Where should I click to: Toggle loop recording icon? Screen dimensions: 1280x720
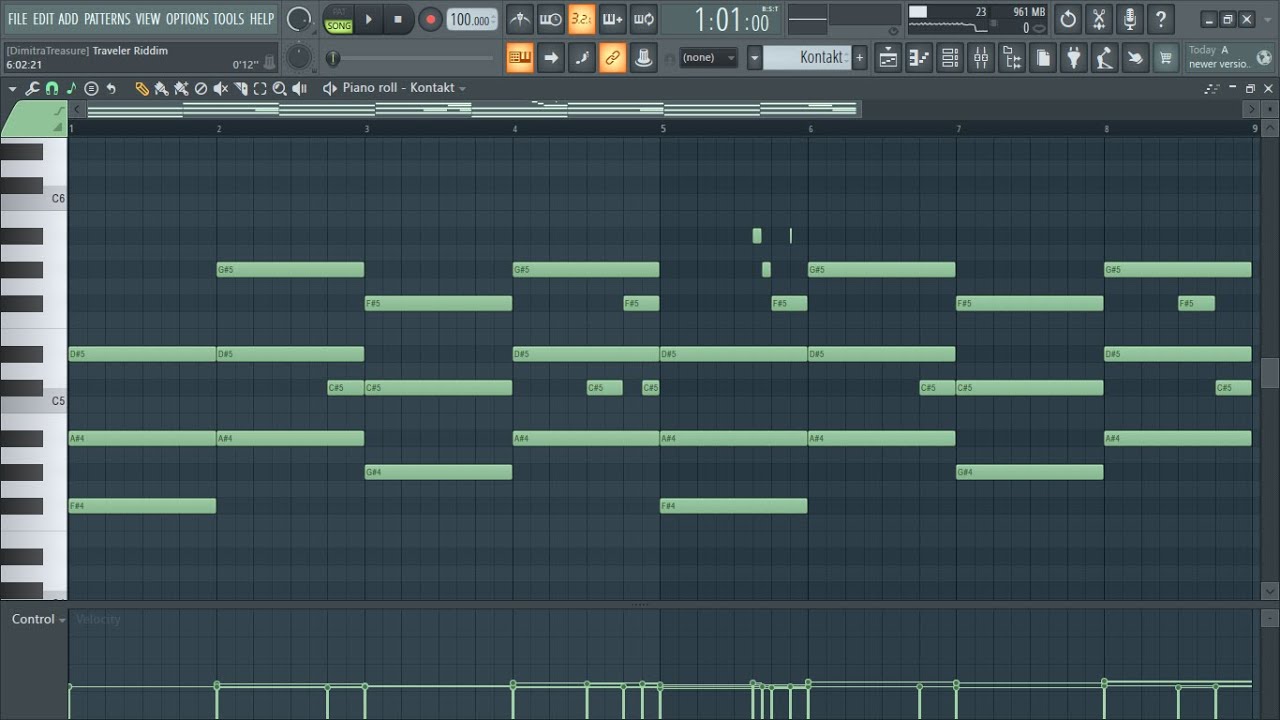tap(643, 19)
